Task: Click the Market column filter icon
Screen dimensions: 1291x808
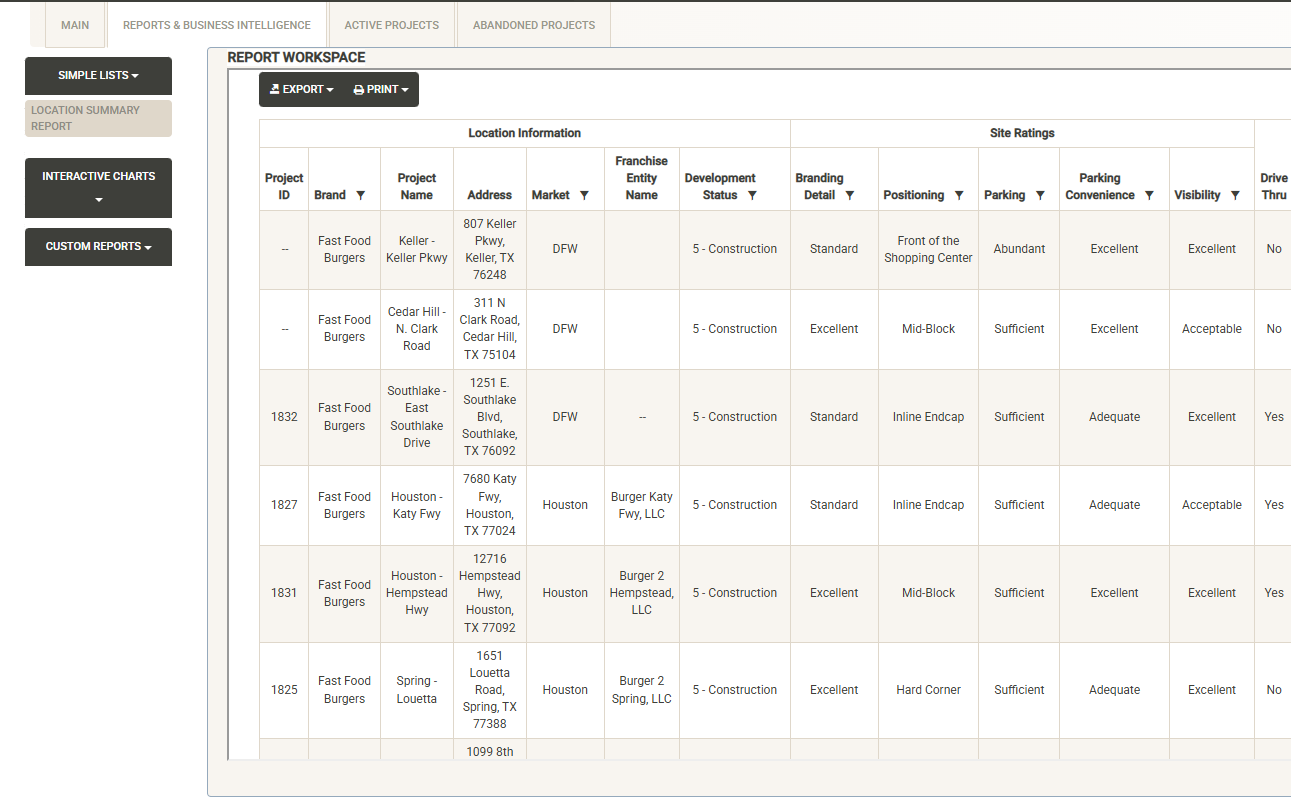Action: 584,196
